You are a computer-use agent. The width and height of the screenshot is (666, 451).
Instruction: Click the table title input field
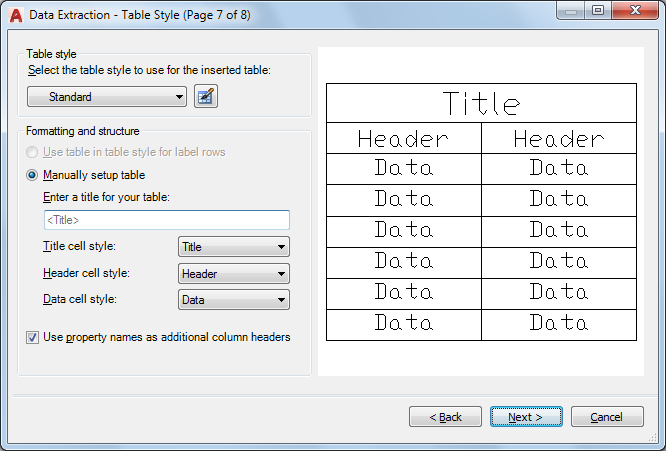(166, 220)
